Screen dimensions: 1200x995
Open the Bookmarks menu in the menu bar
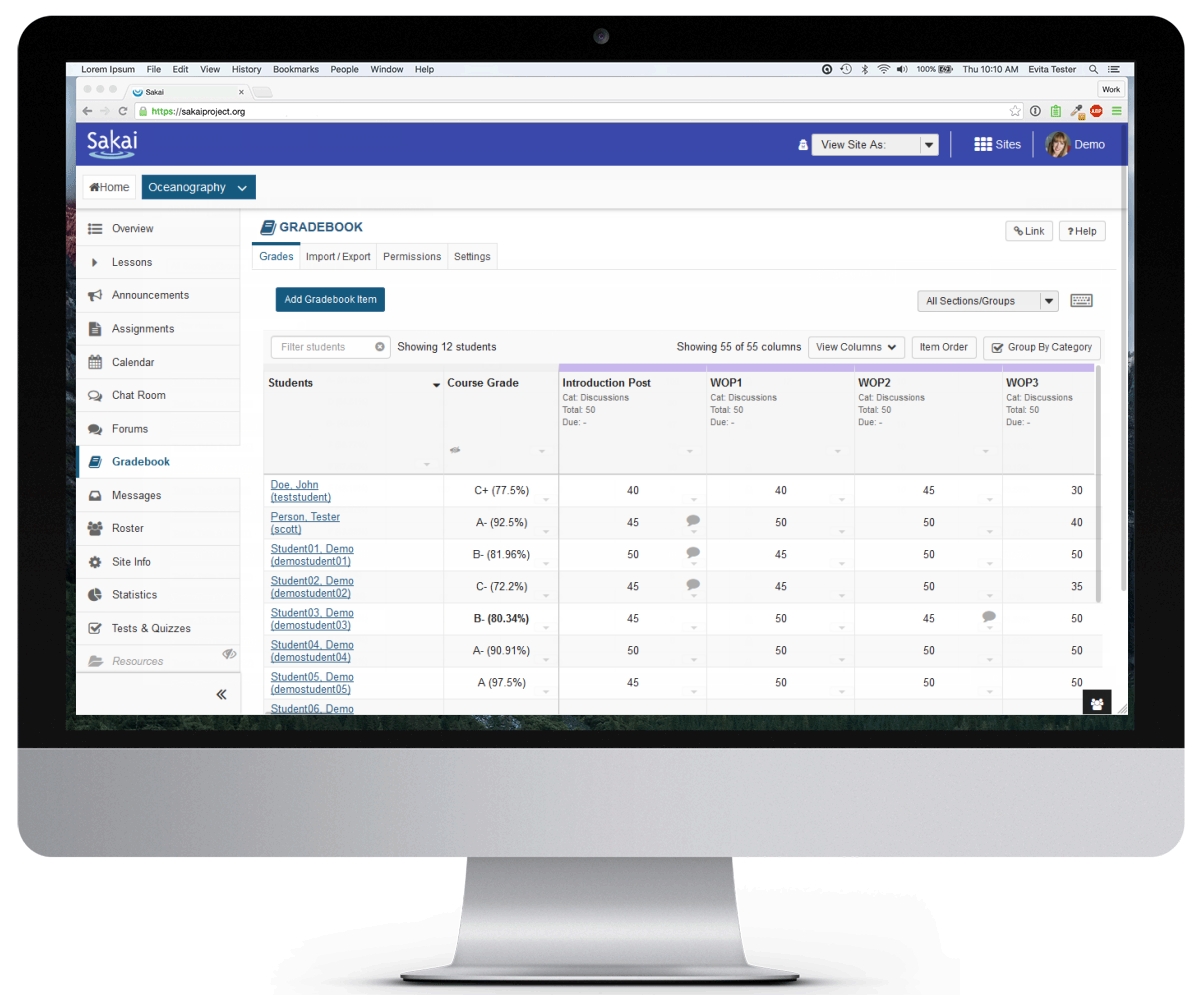[x=295, y=70]
